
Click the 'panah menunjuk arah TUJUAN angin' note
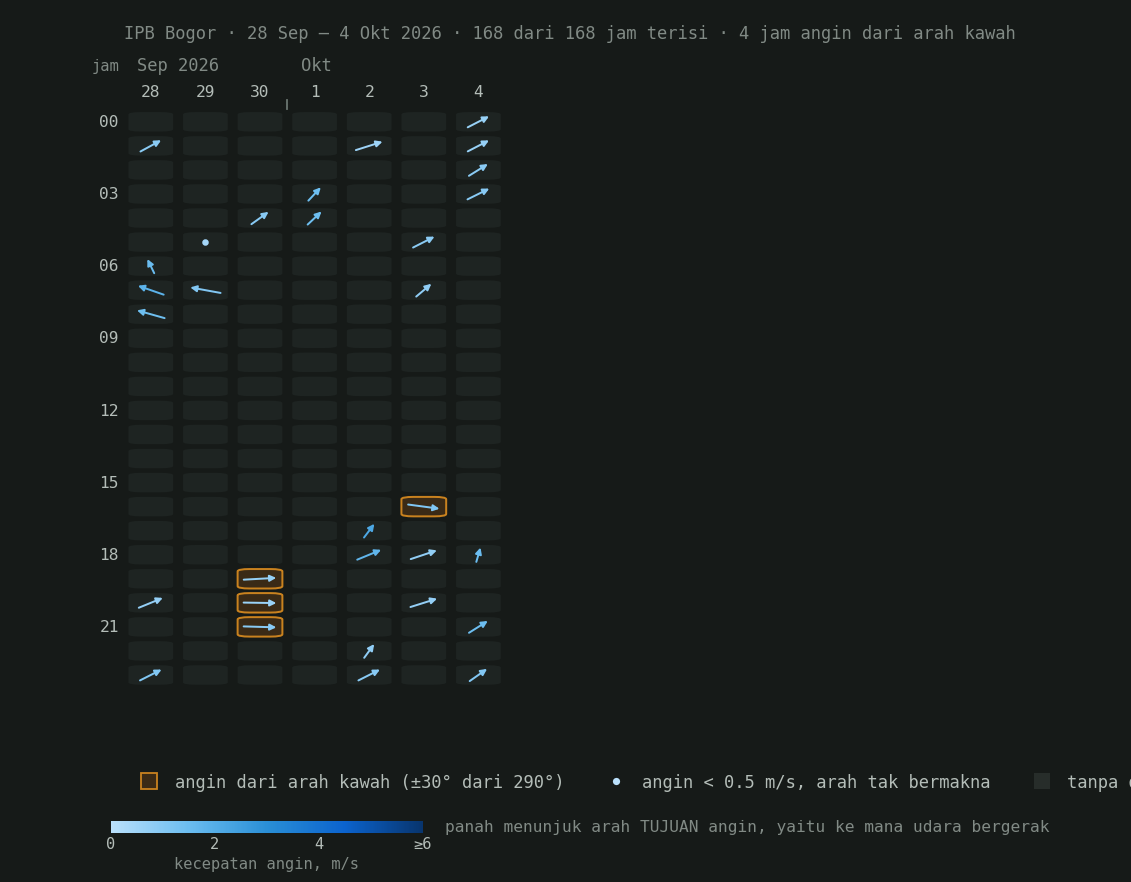tap(747, 826)
